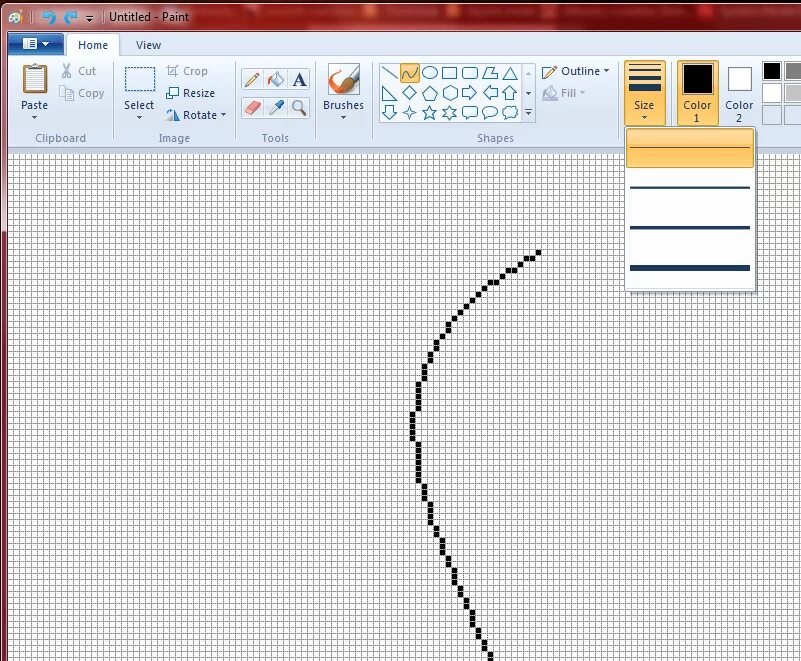The height and width of the screenshot is (661, 801).
Task: Select the Polygon shape
Action: tap(490, 73)
